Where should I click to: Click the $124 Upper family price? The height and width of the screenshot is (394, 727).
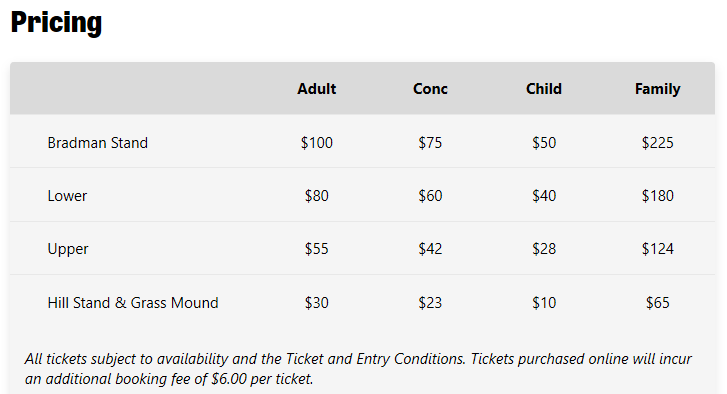657,249
